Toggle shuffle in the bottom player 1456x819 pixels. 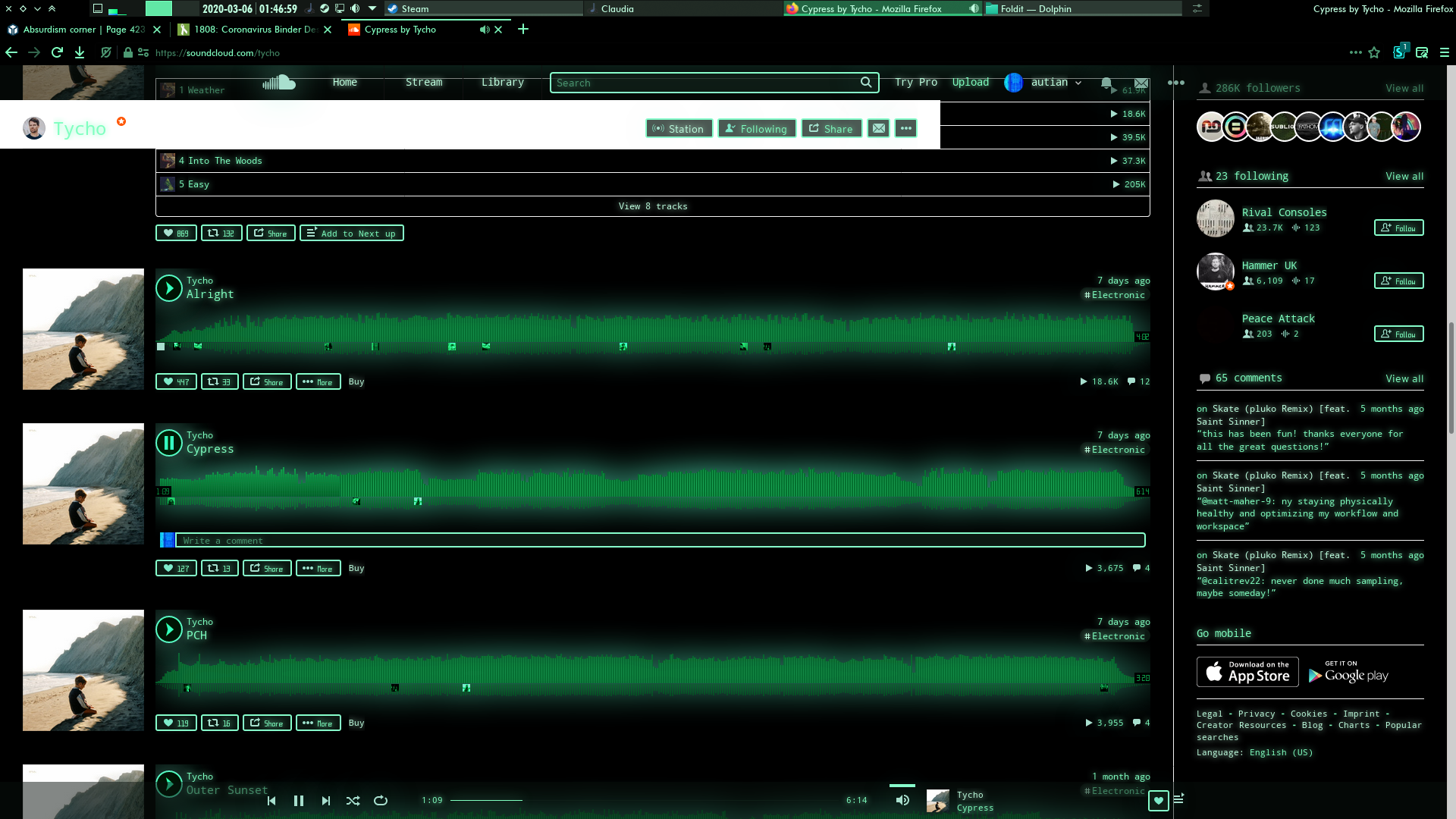[x=353, y=801]
